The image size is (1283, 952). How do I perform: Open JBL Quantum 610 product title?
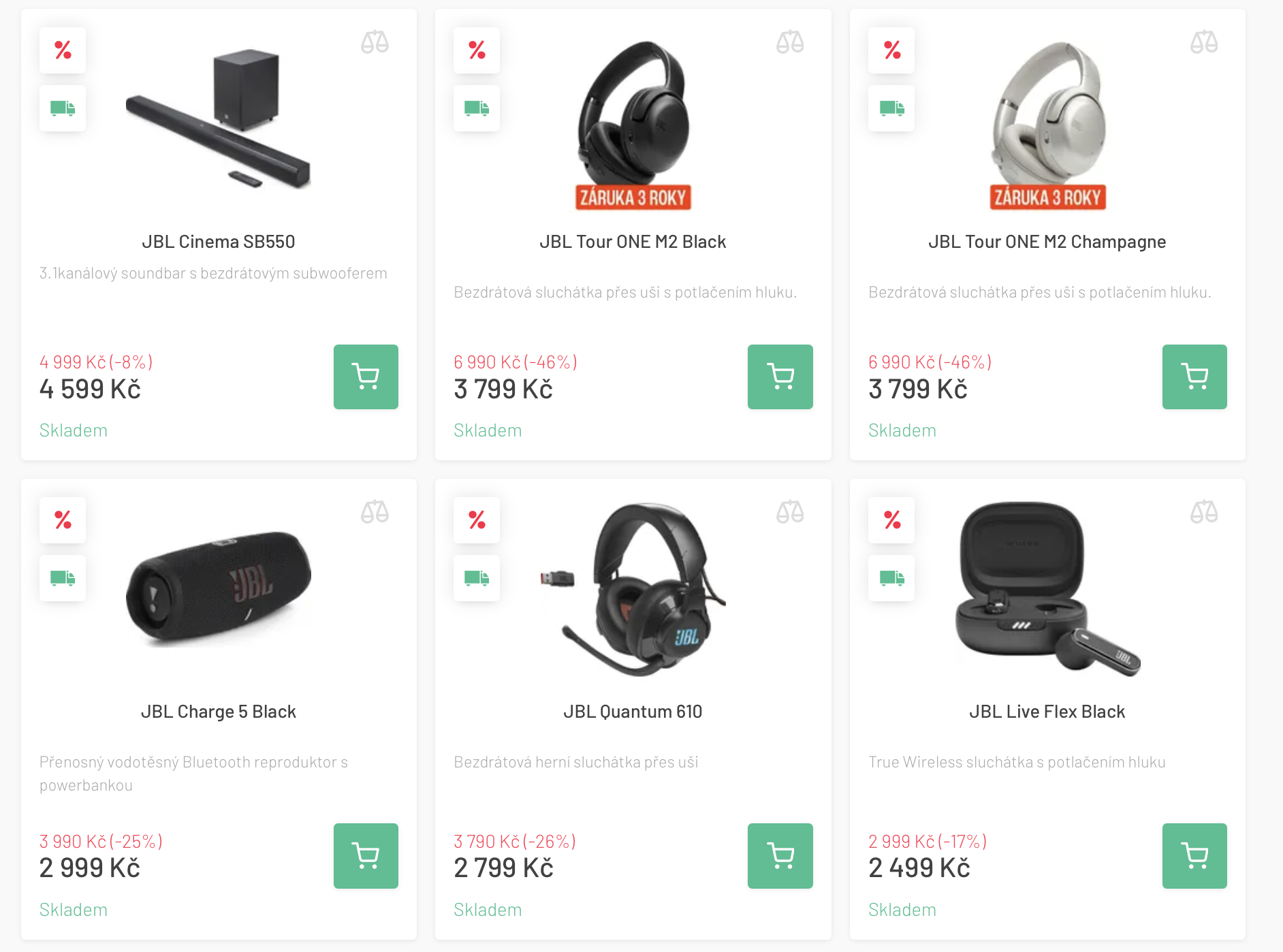tap(633, 712)
